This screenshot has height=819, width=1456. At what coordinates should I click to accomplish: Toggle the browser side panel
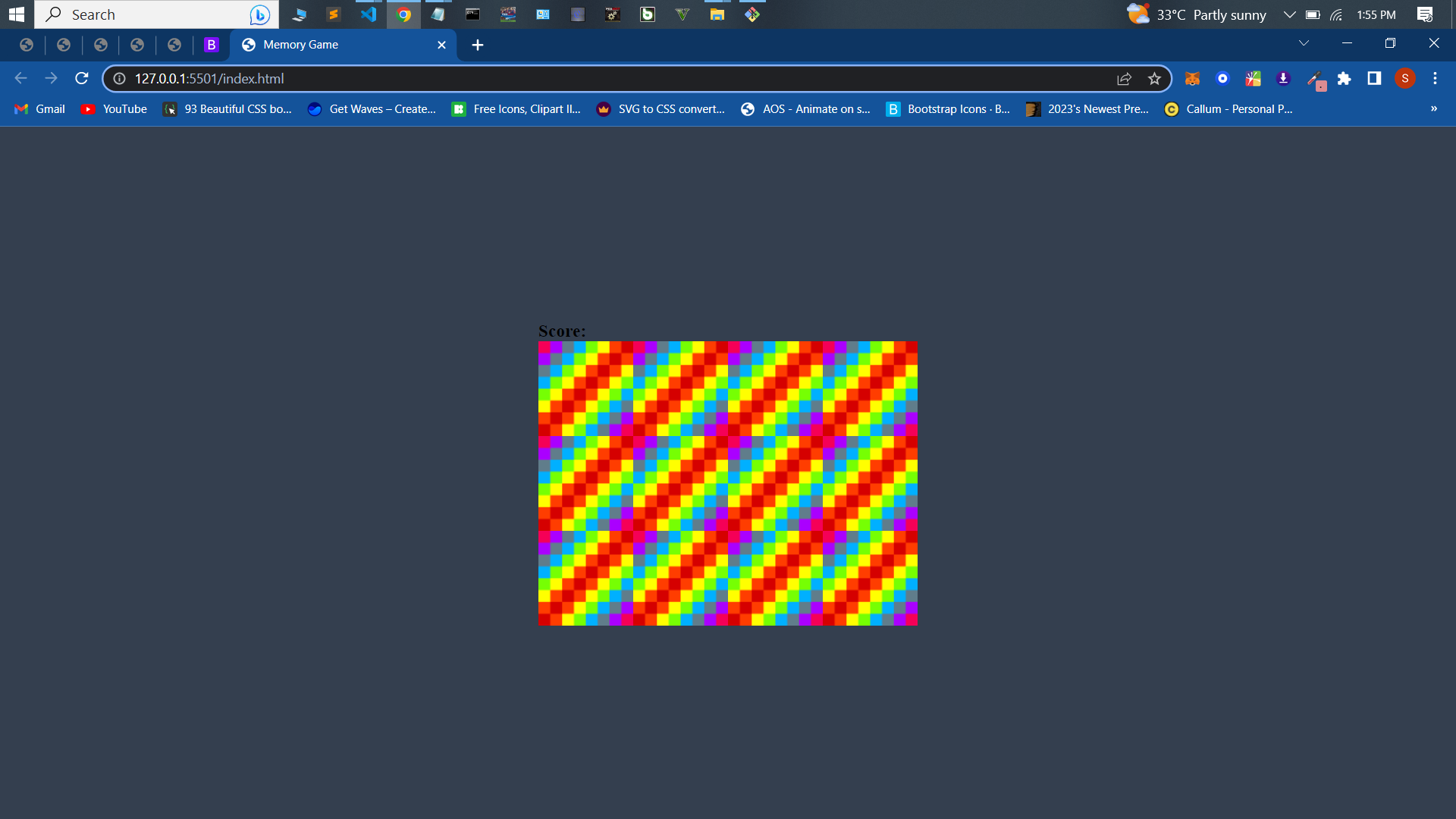coord(1374,78)
